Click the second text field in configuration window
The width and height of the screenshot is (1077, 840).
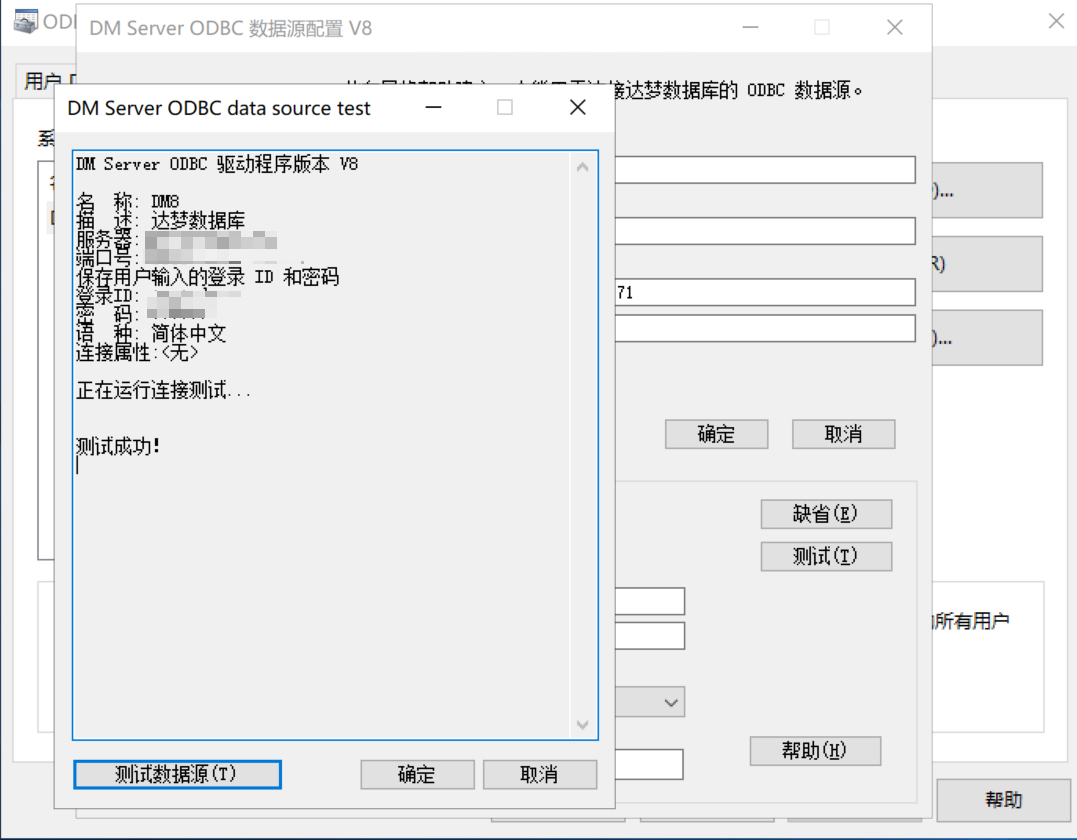(x=765, y=231)
